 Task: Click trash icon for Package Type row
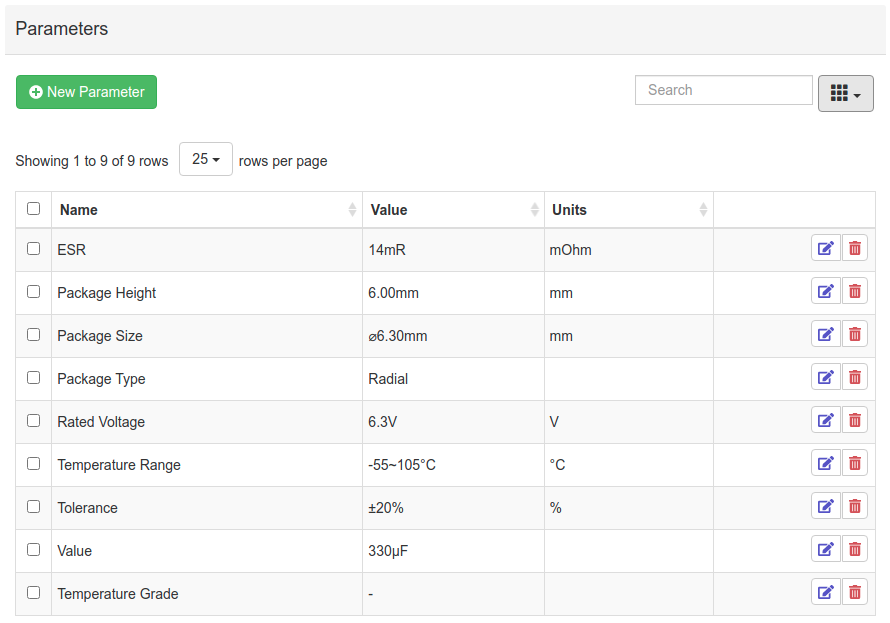pos(855,378)
